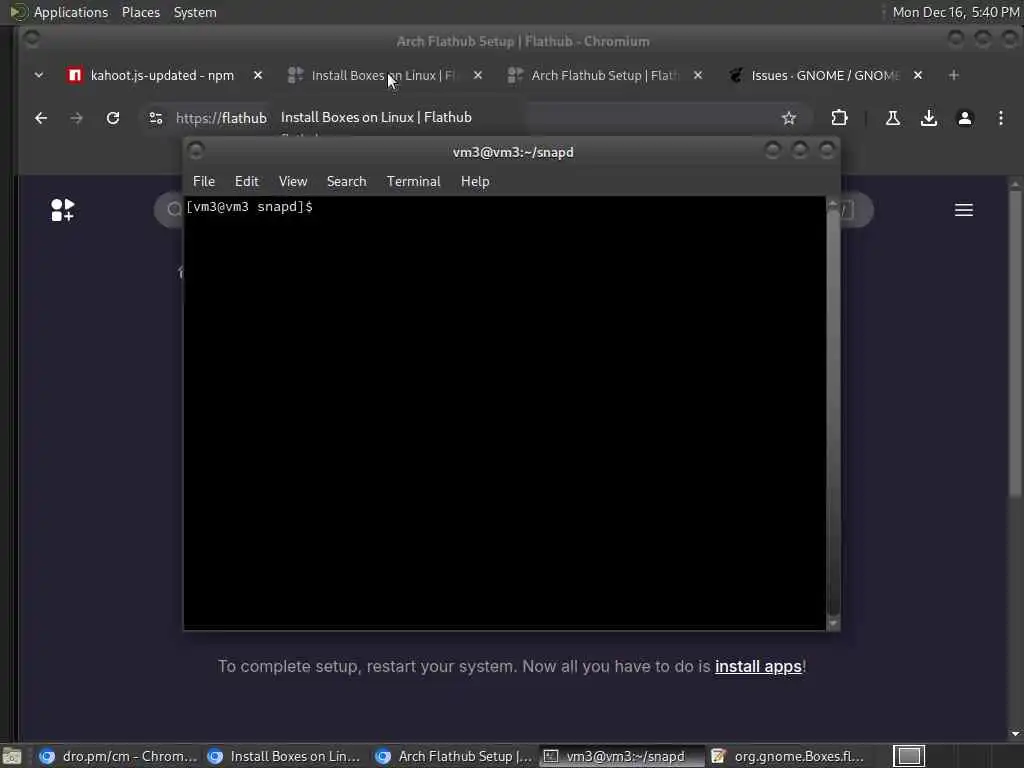Click the clock showing Mon Dec 16
This screenshot has height=768, width=1024.
point(956,12)
